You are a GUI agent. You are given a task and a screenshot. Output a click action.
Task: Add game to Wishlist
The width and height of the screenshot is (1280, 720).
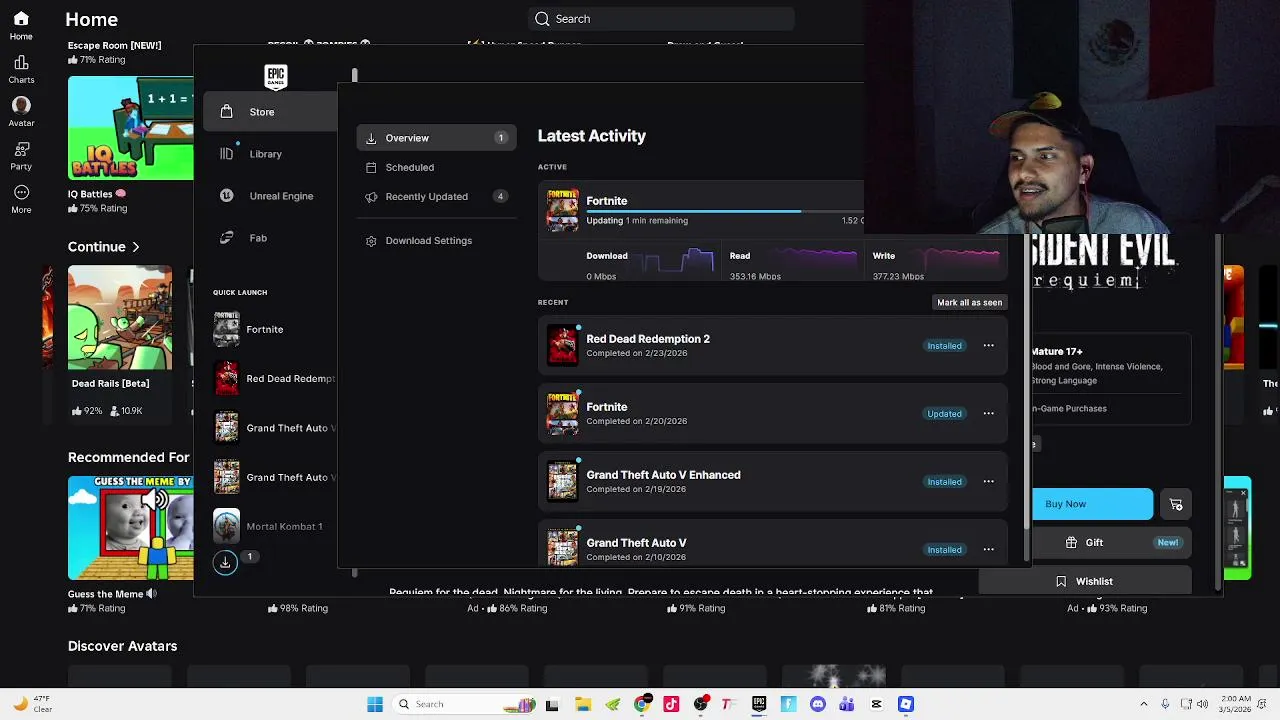pos(1084,581)
